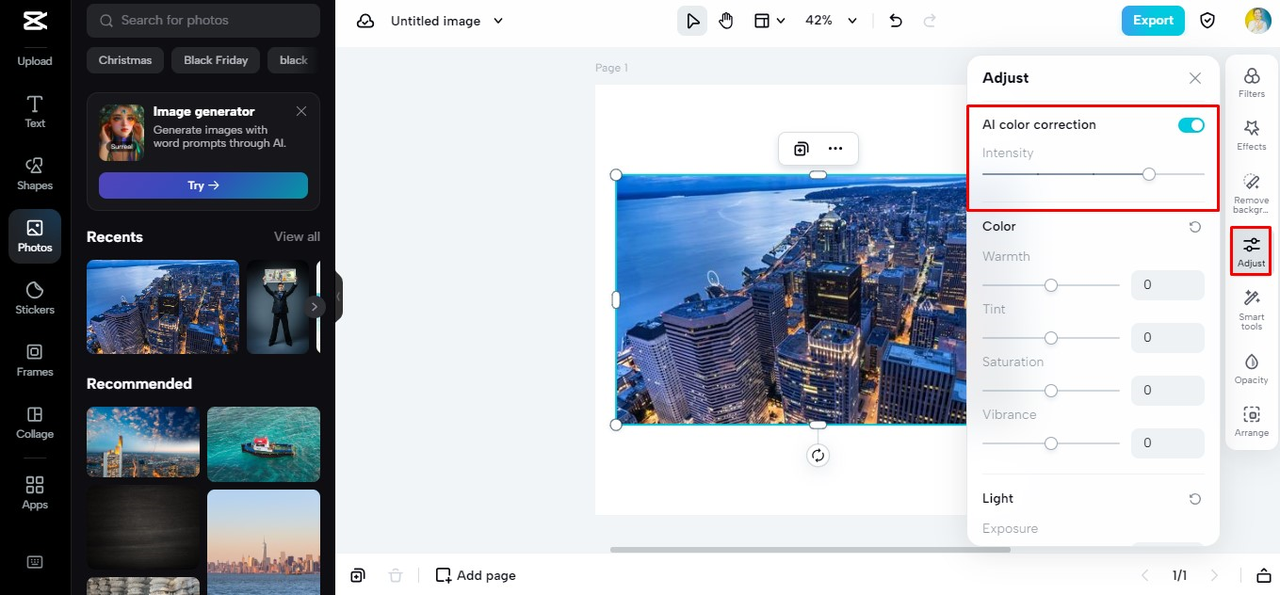Toggle AI color correction switch
This screenshot has height=595, width=1280.
[x=1191, y=125]
